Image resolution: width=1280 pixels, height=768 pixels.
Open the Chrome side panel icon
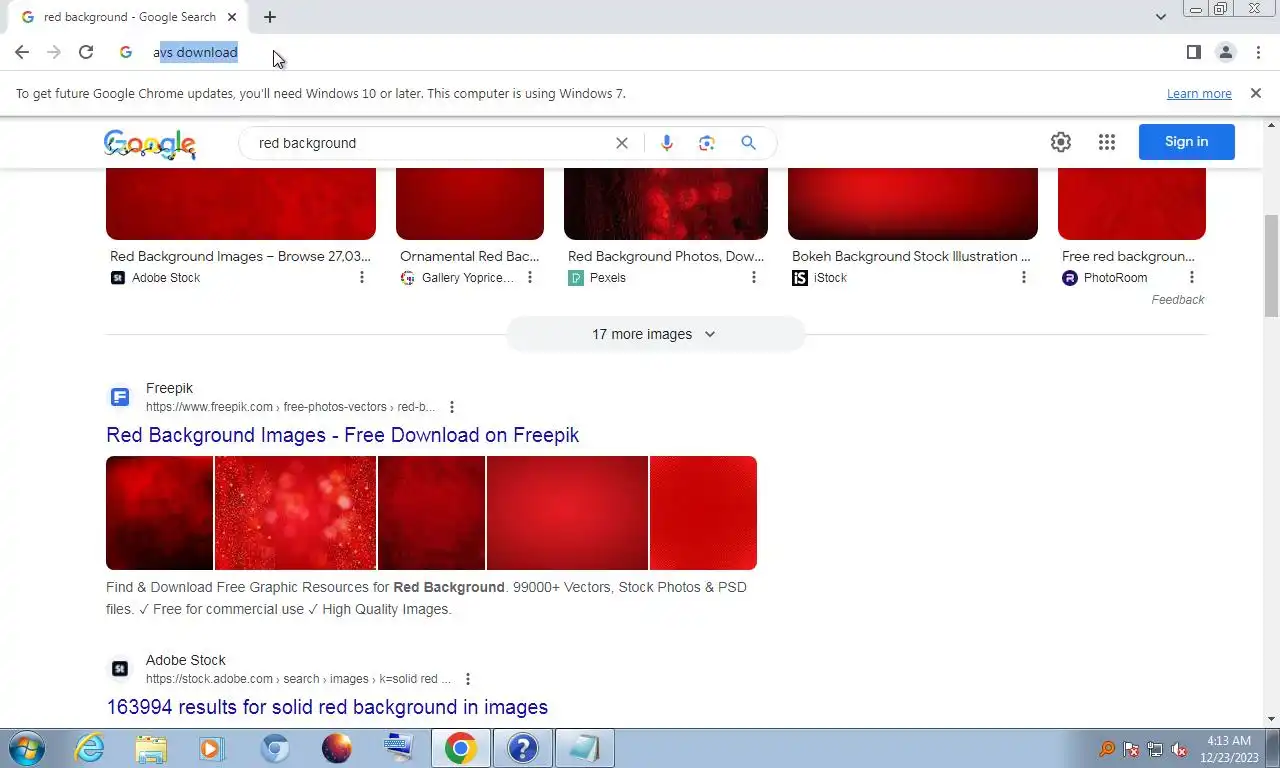1193,52
